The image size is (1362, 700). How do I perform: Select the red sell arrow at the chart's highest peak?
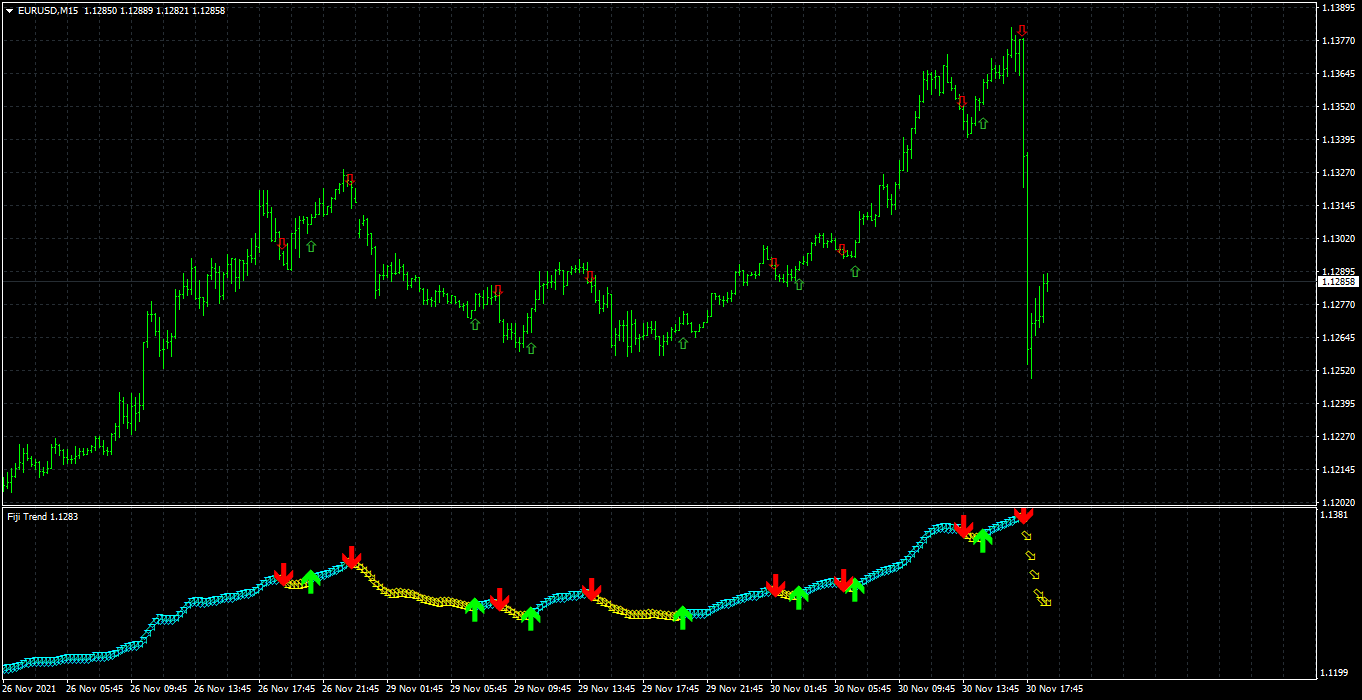(1022, 30)
